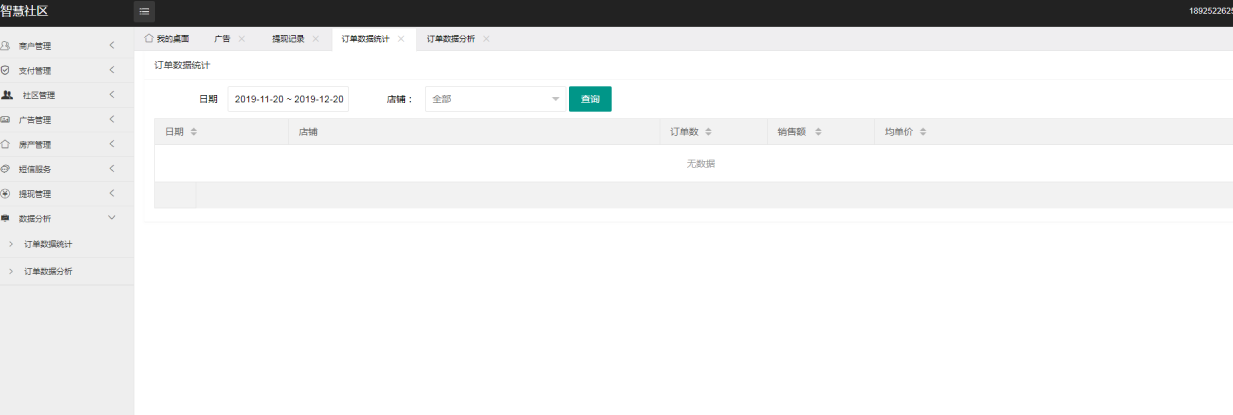
Task: Click the 提现管理 yen icon
Action: pos(6,193)
